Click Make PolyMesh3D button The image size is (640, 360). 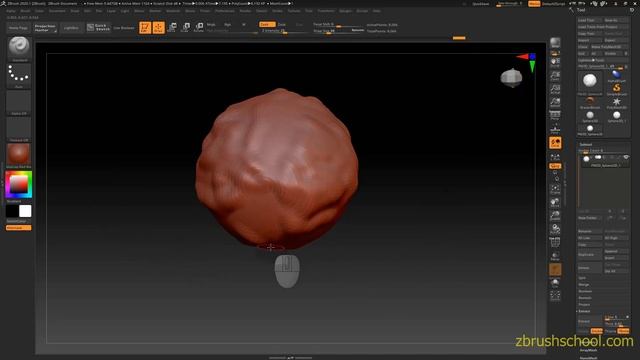point(609,47)
